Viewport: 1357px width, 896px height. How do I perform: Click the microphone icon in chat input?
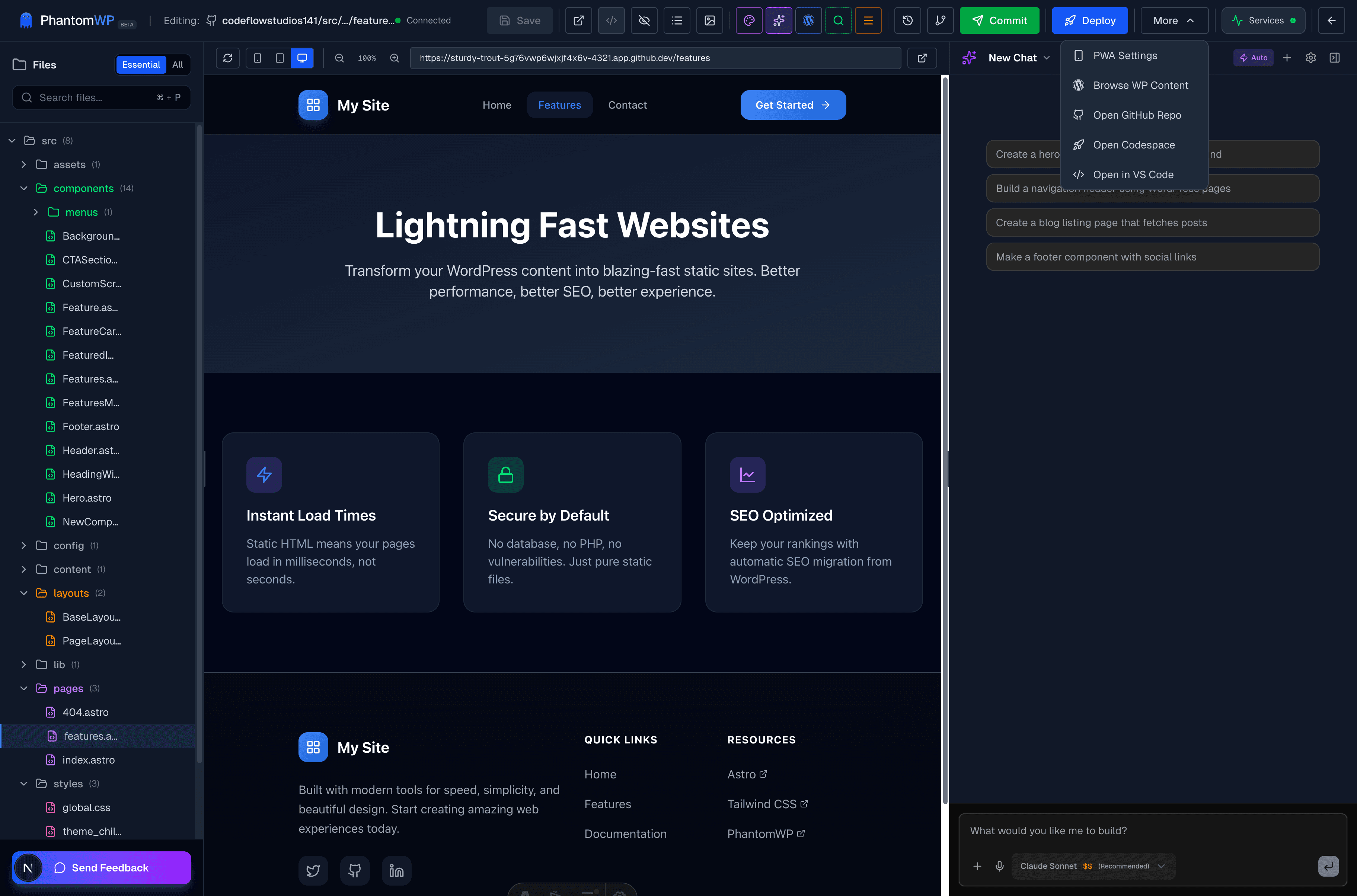pyautogui.click(x=999, y=866)
